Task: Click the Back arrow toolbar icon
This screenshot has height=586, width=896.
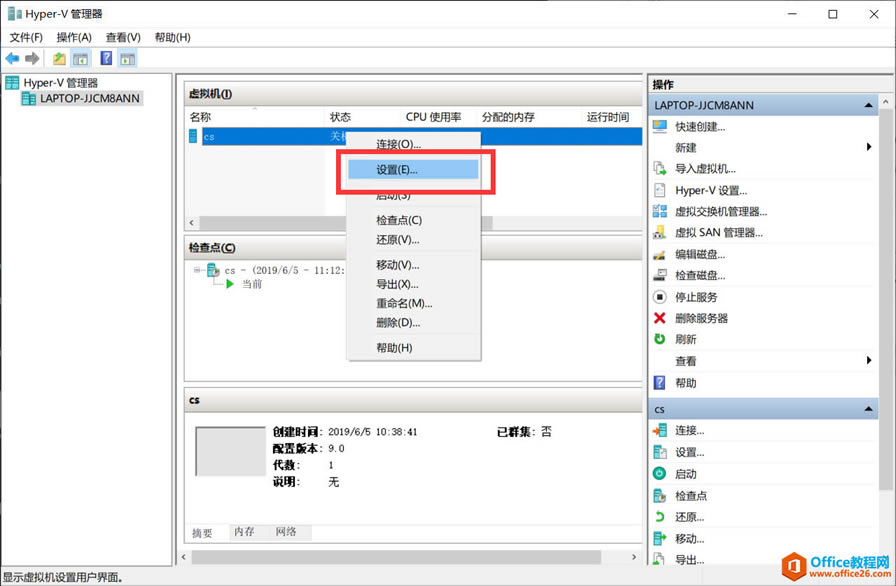Action: pos(12,58)
